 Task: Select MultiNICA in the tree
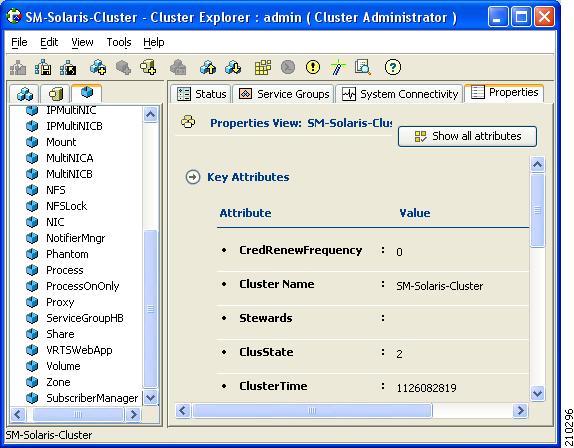coord(70,158)
